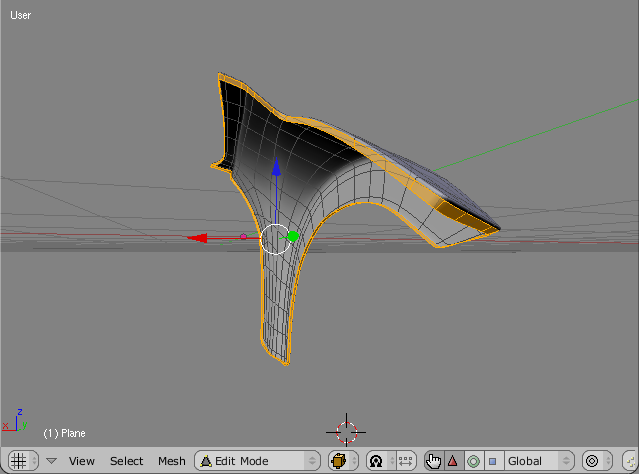
Task: Enable the translate manipulator triangle icon
Action: (453, 461)
